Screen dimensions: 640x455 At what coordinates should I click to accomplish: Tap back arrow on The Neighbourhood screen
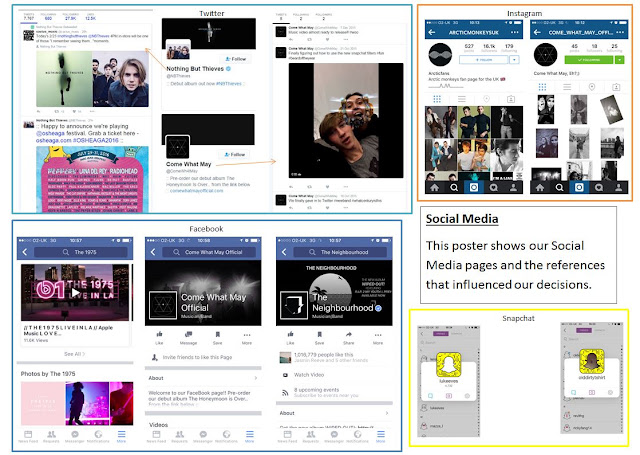click(284, 252)
